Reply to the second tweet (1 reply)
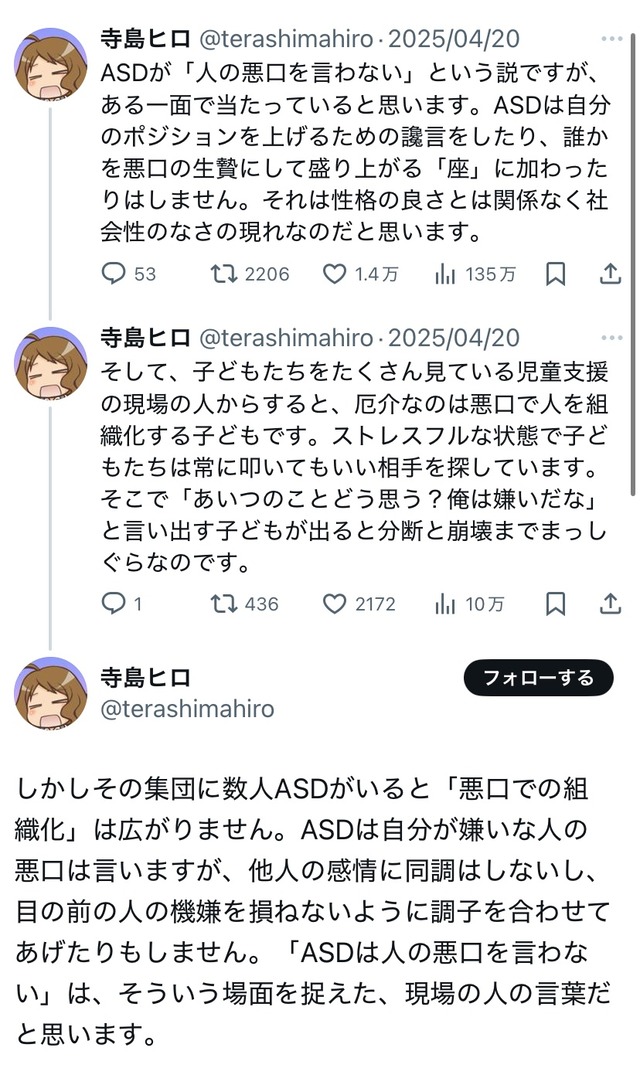Viewport: 640px width, 1068px height. click(115, 603)
